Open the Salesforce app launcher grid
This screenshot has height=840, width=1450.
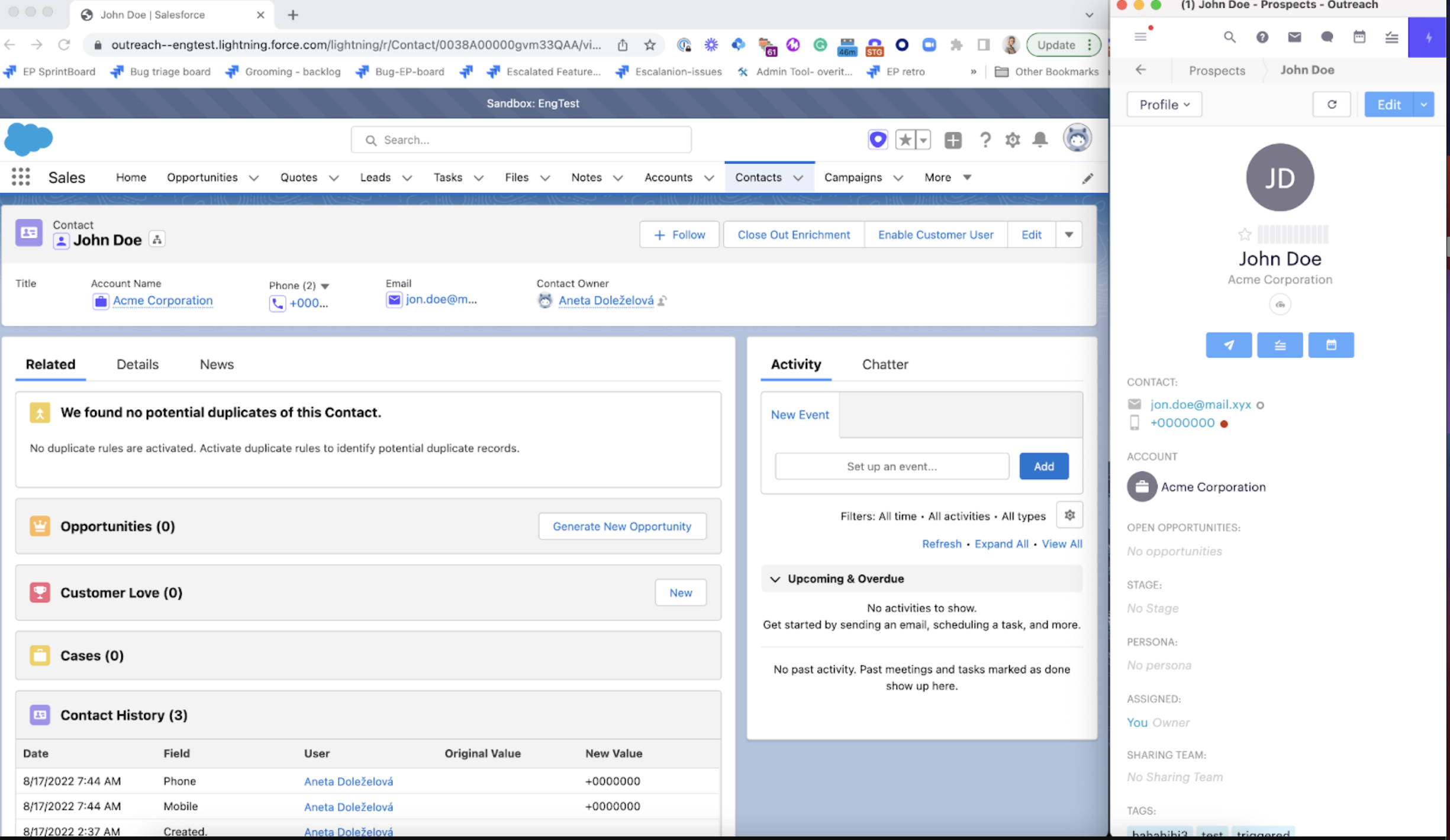point(21,177)
